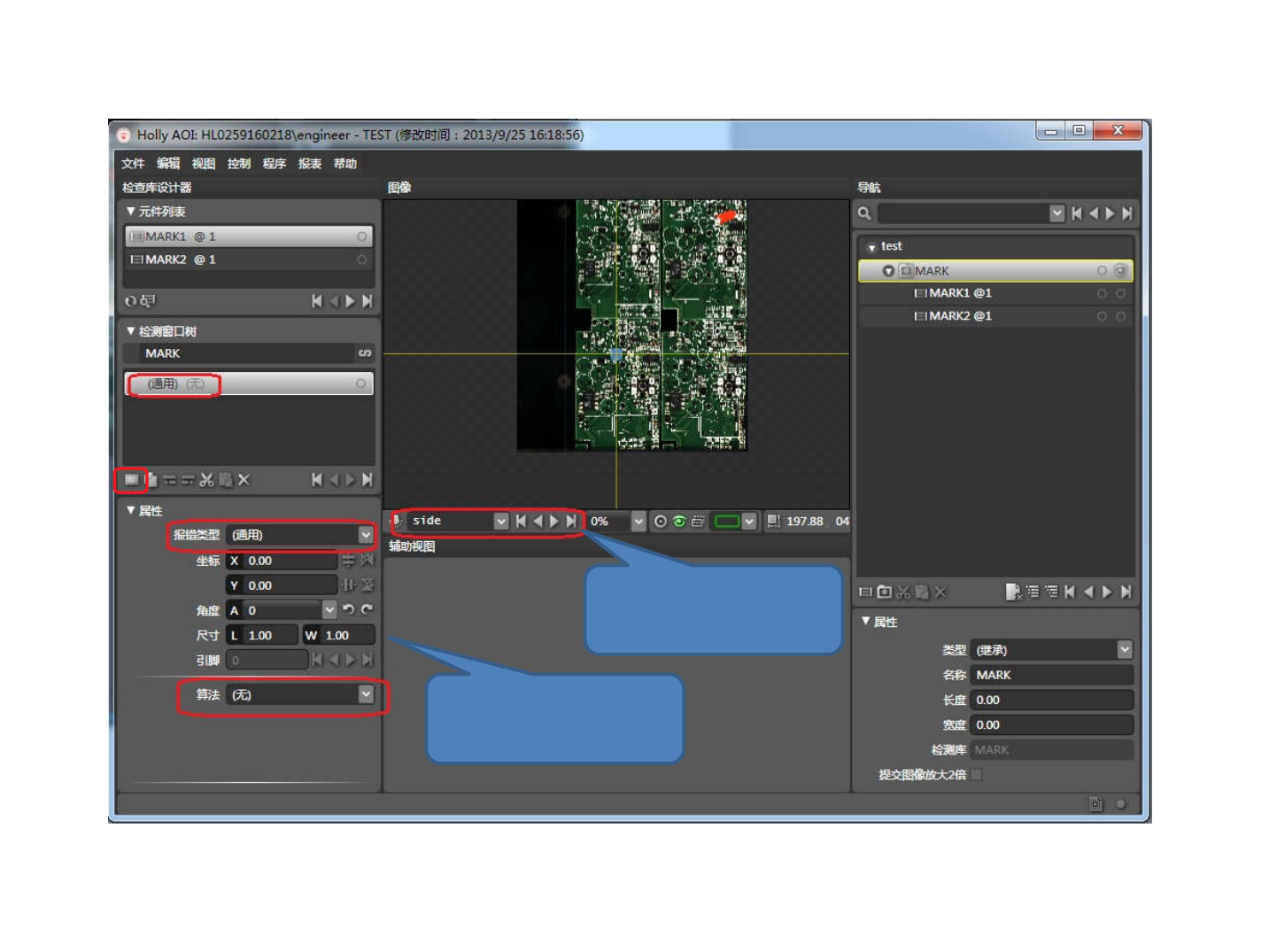The height and width of the screenshot is (952, 1269).
Task: Click the camera folder icon in navigation toolbar
Action: click(x=884, y=592)
